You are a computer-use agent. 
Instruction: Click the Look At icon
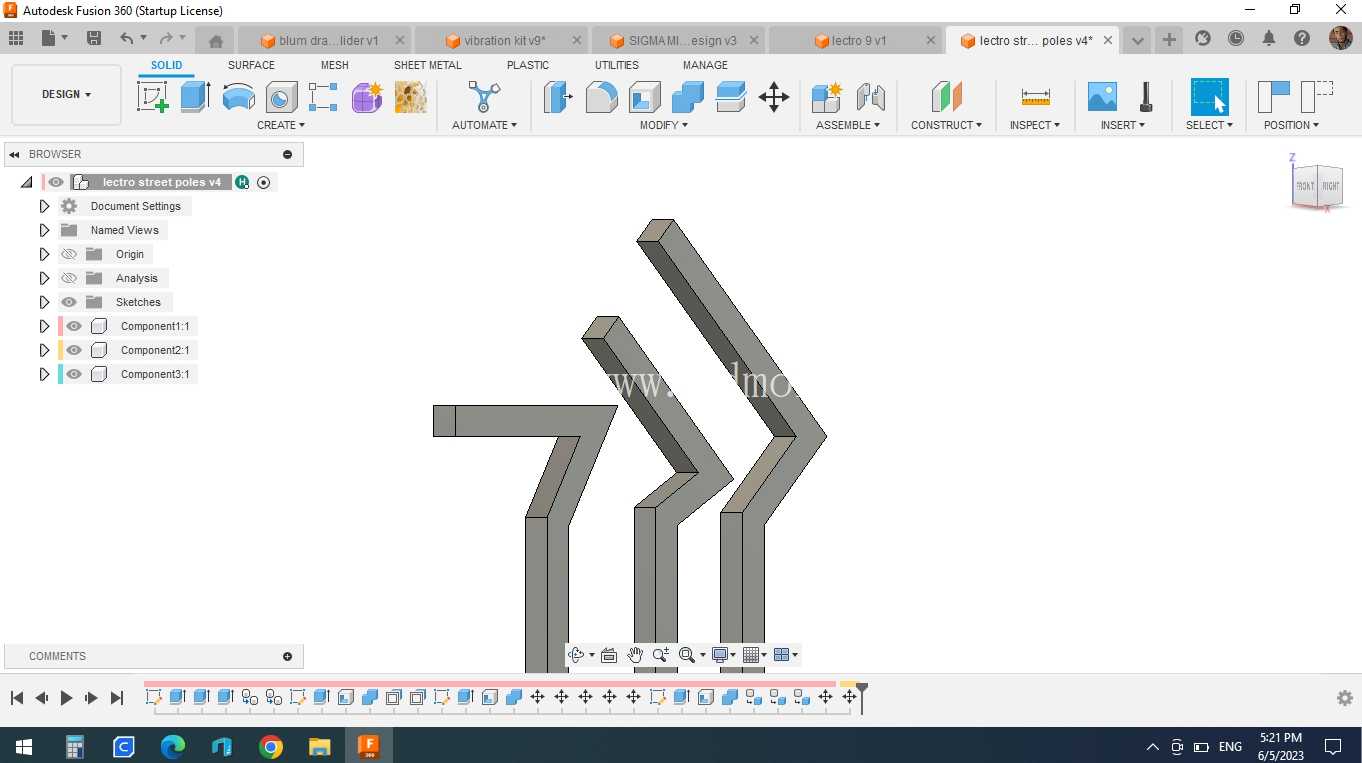point(609,655)
